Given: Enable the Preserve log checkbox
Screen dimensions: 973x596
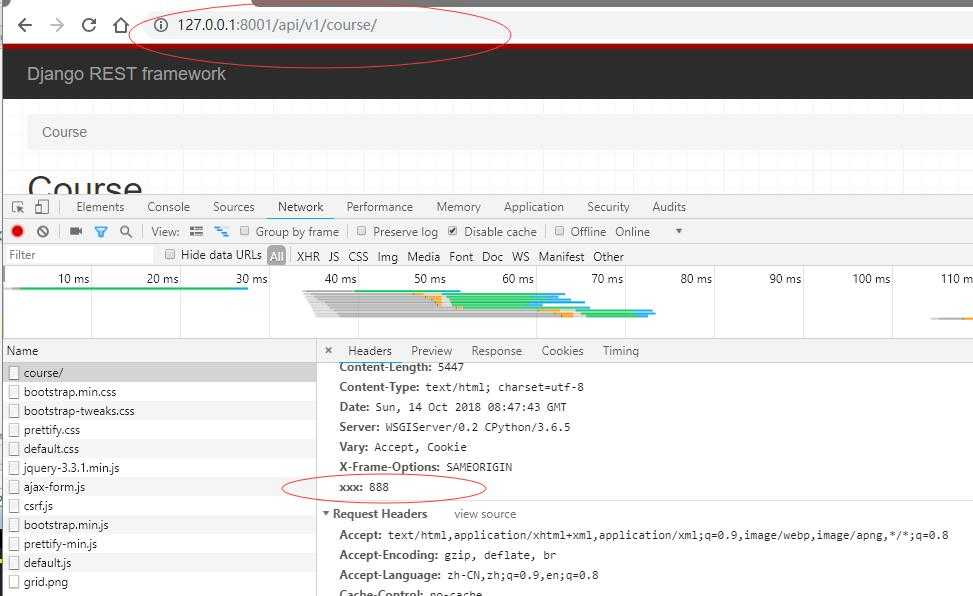Looking at the screenshot, I should pos(361,231).
